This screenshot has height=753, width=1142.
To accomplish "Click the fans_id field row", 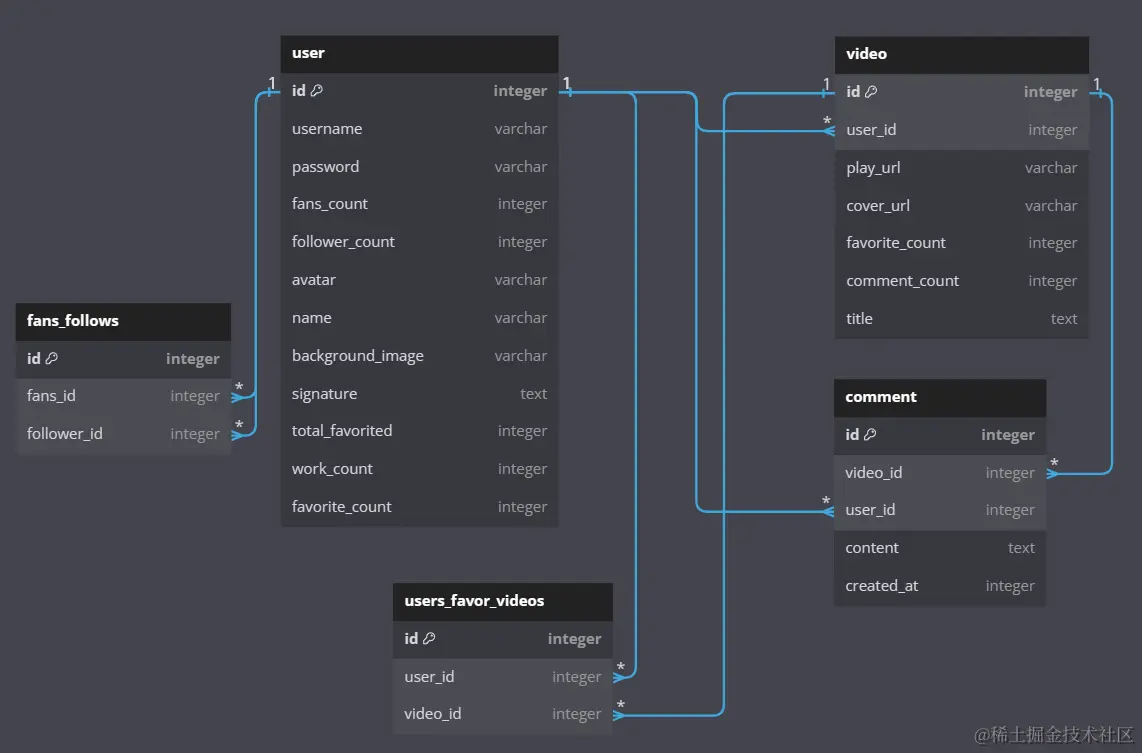I will [x=123, y=396].
